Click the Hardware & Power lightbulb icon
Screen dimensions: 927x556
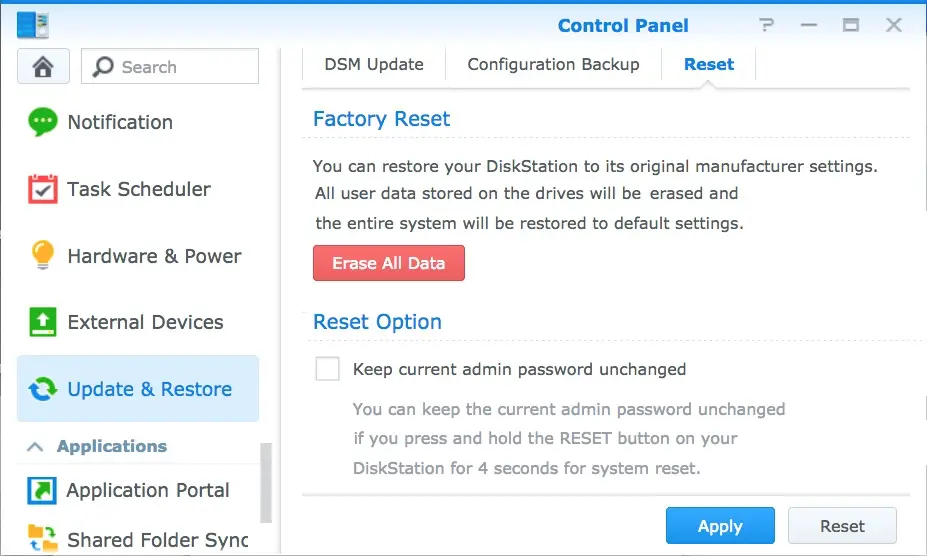(43, 256)
